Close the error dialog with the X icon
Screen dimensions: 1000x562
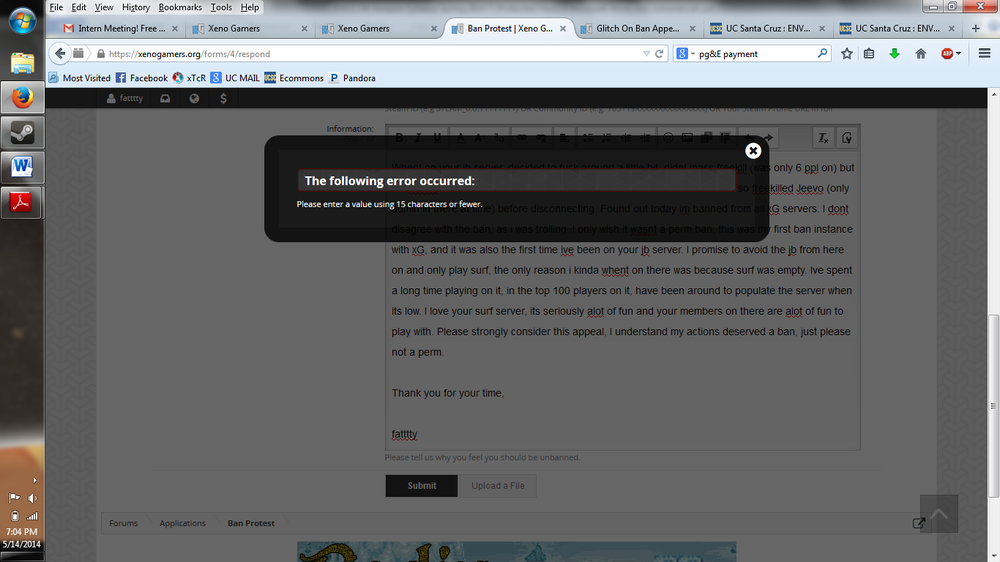click(753, 151)
